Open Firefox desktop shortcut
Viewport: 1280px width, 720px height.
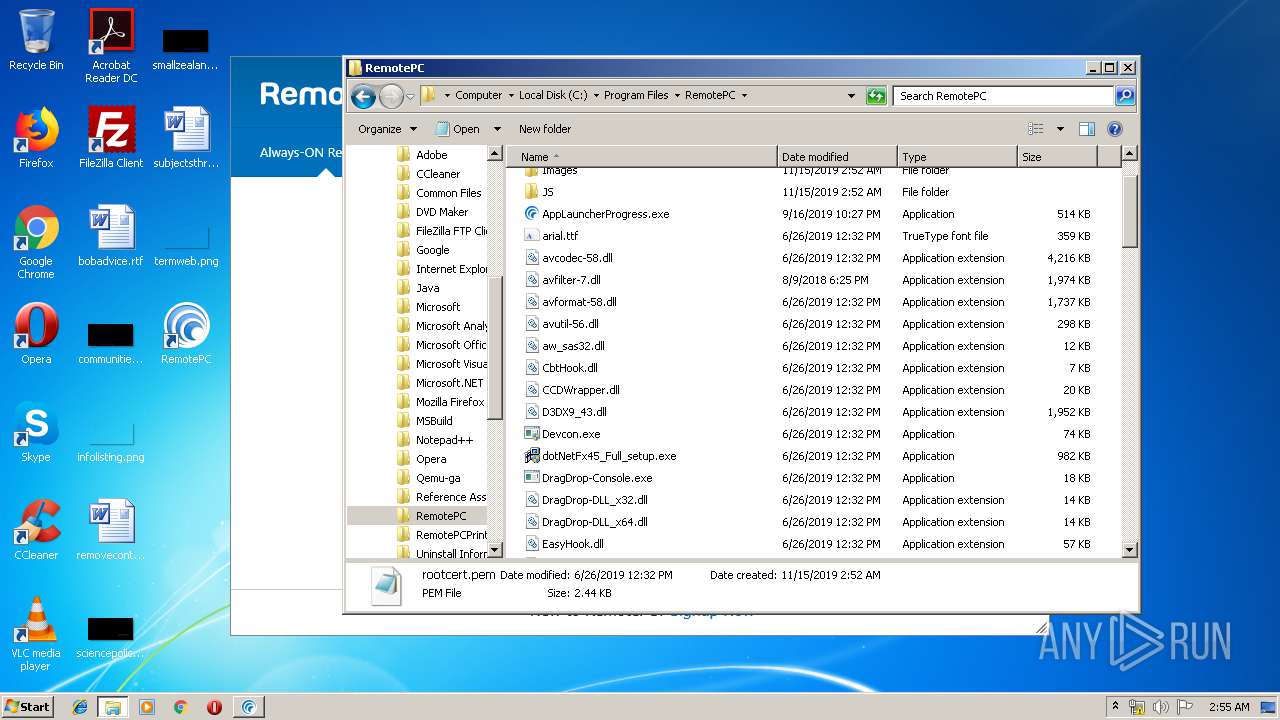[36, 138]
